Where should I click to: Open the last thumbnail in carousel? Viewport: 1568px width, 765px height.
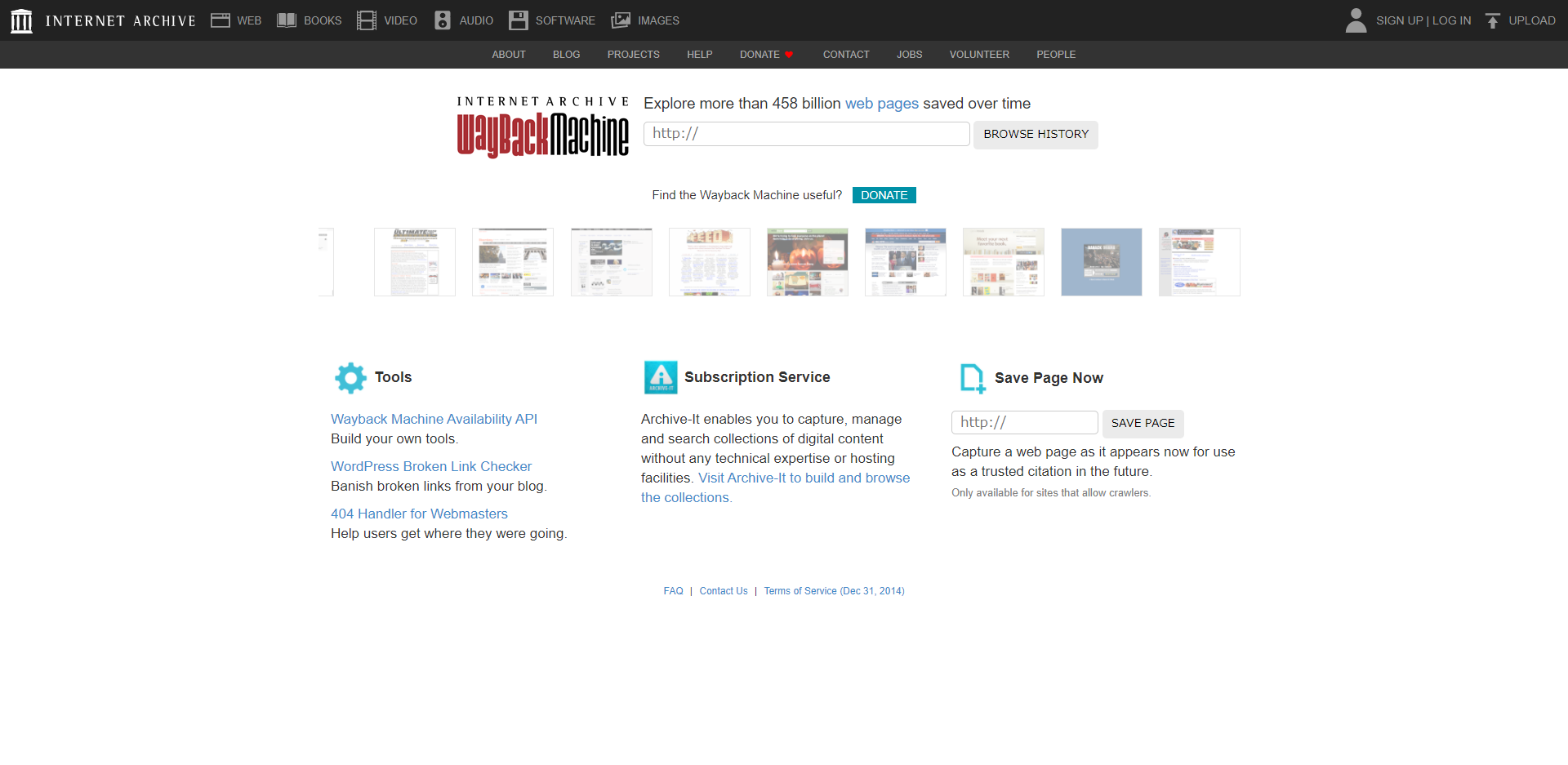tap(1200, 262)
